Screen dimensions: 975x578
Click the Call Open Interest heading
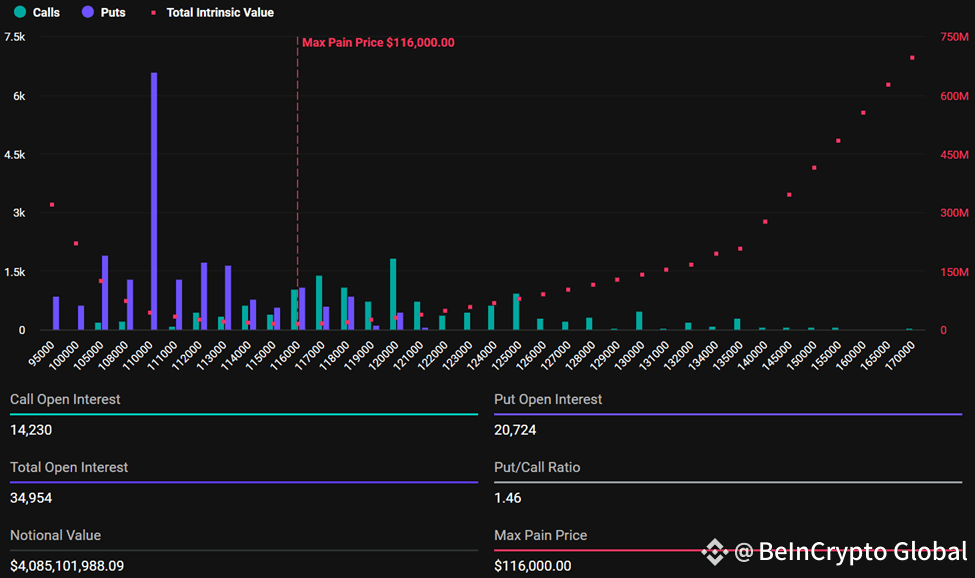65,399
